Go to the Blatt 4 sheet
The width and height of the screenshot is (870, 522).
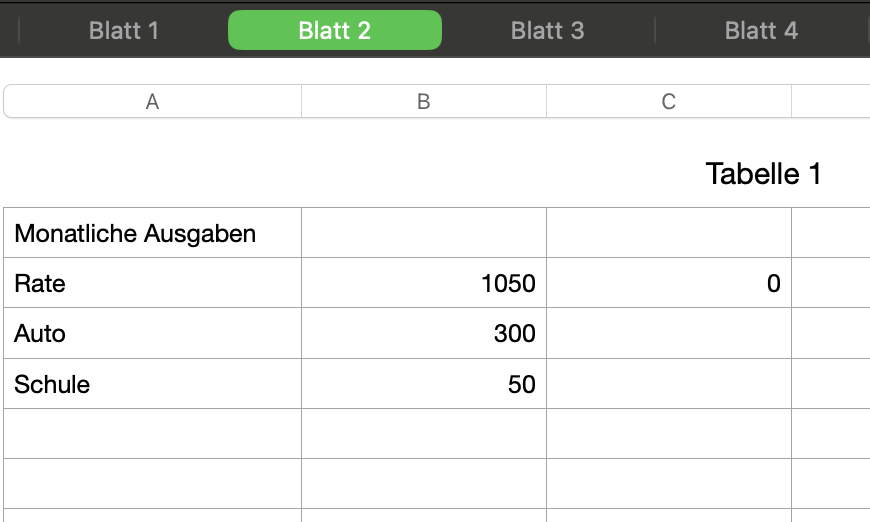pos(761,30)
